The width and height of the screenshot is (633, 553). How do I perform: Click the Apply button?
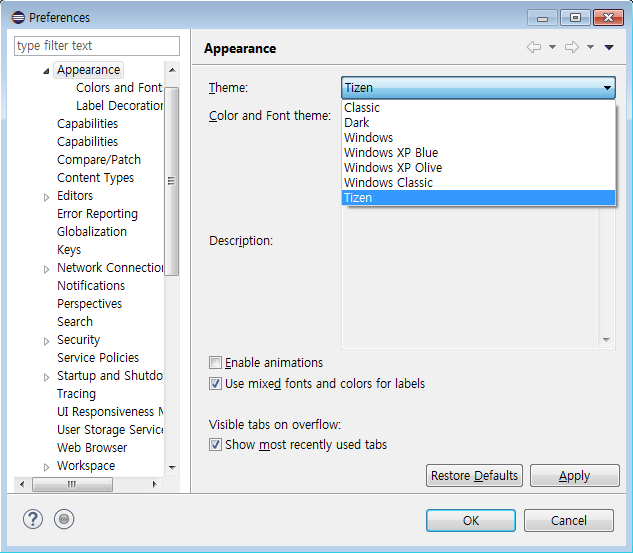(574, 476)
